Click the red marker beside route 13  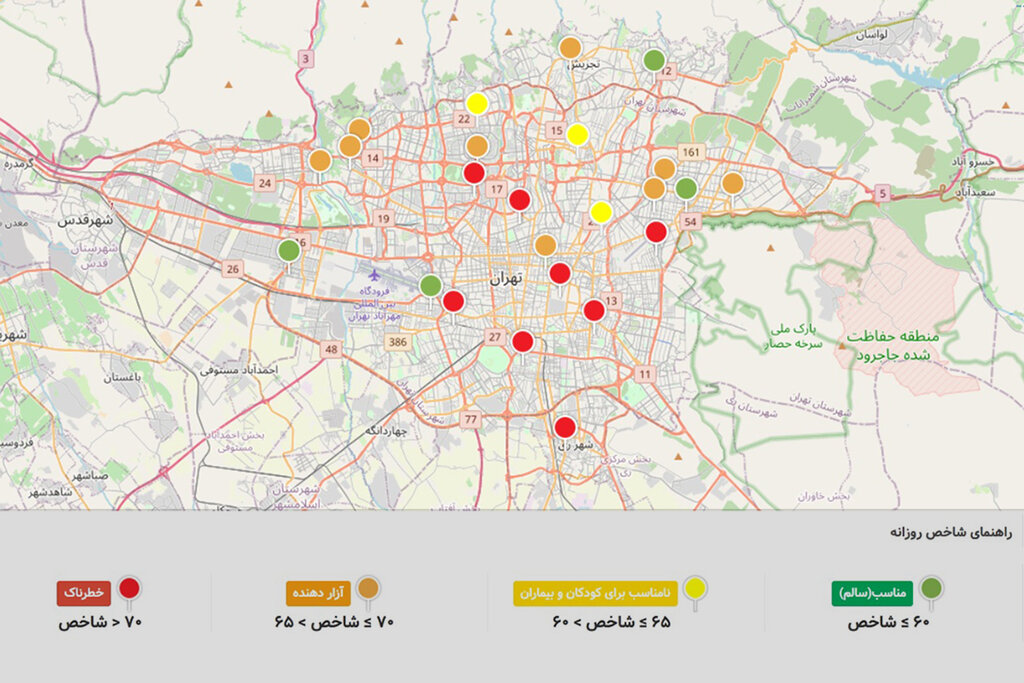(594, 310)
